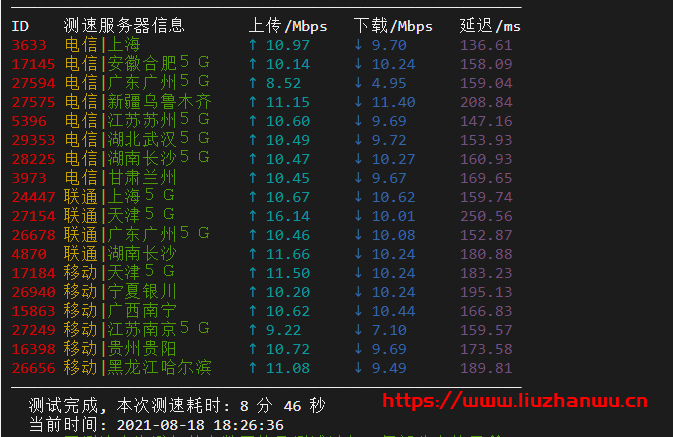673x437 pixels.
Task: Click the download arrow beside 4.95
Action: (x=359, y=82)
